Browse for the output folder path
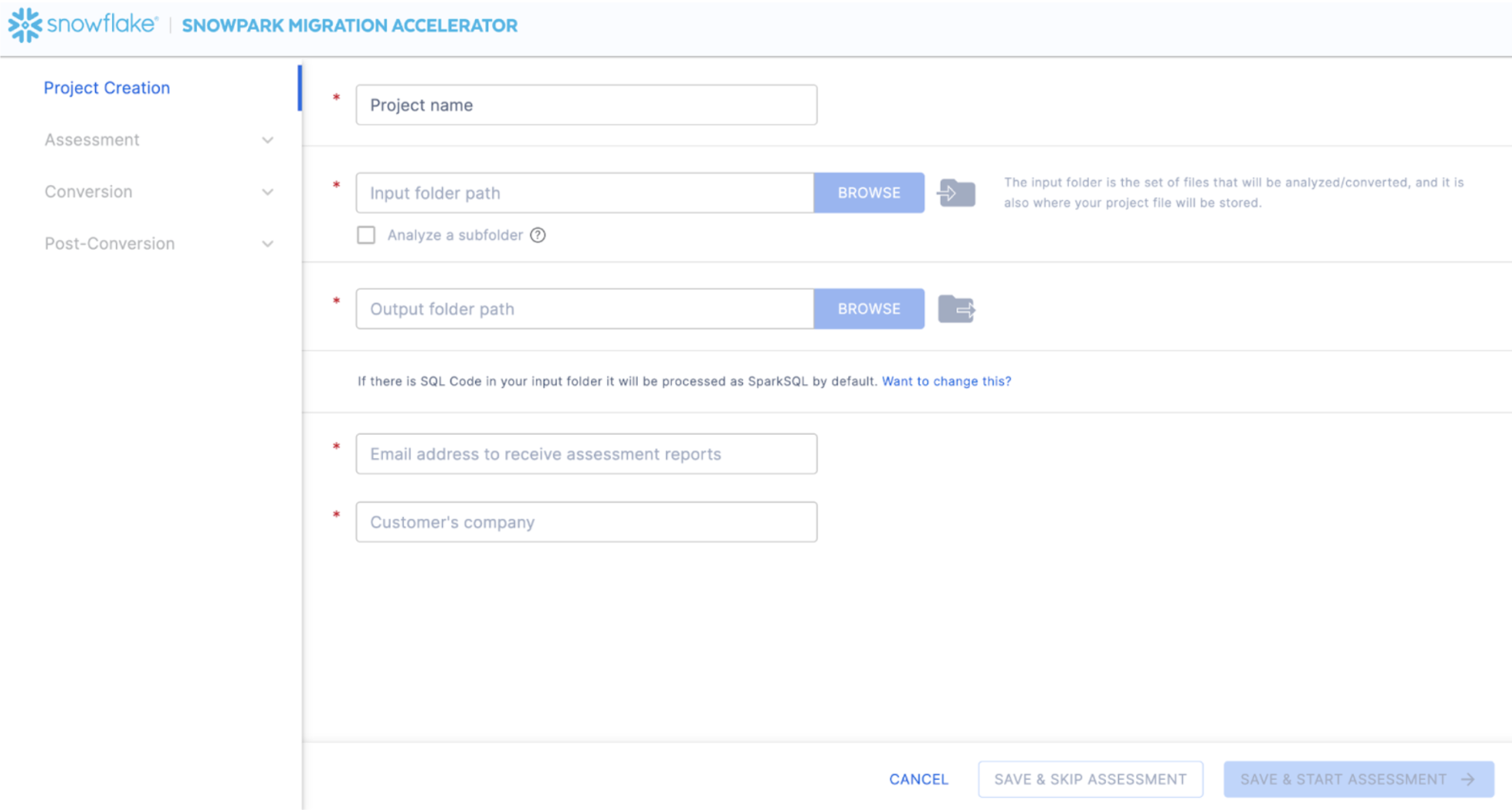Image resolution: width=1512 pixels, height=810 pixels. coord(869,309)
